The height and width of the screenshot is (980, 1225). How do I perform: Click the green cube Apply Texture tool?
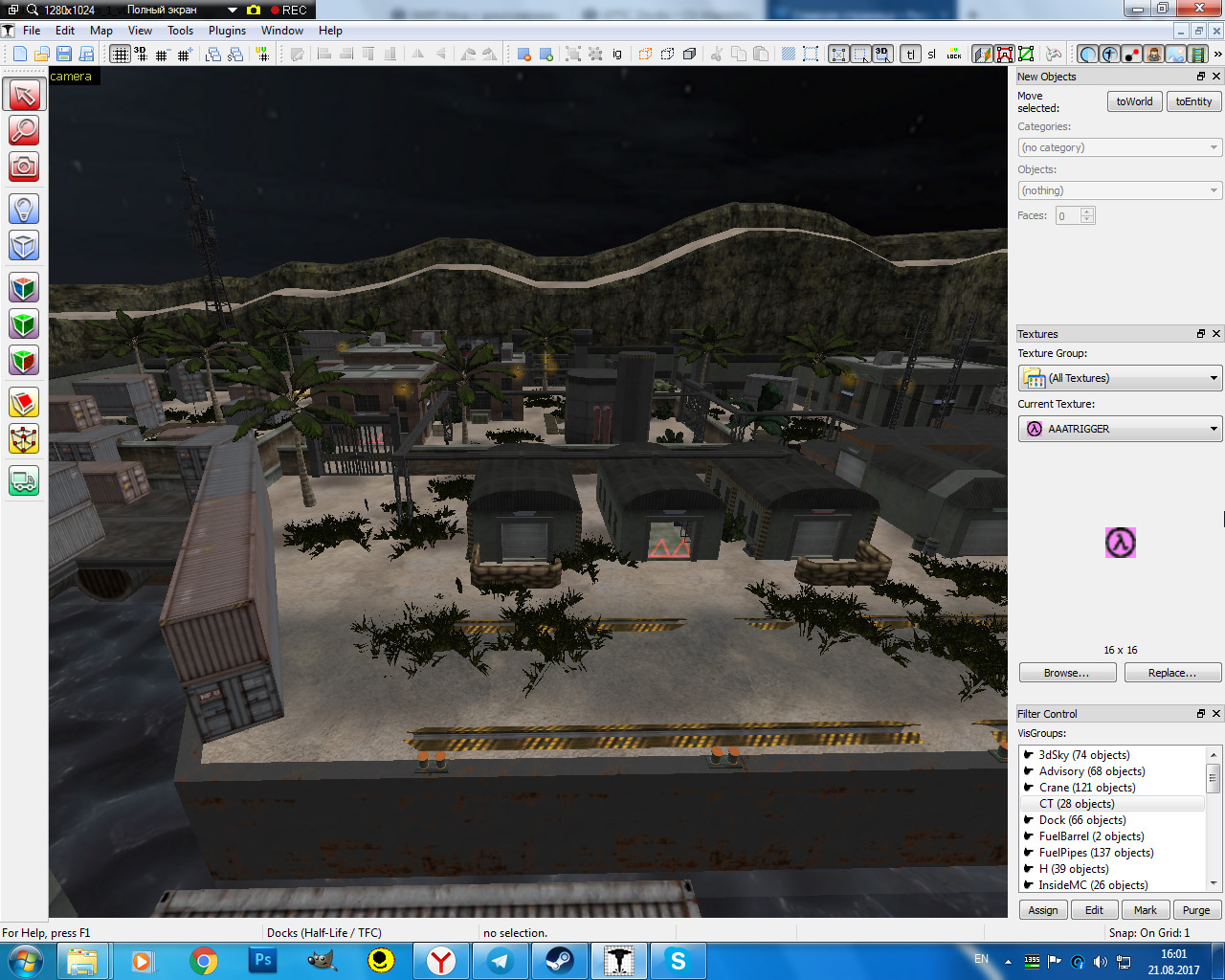click(24, 323)
